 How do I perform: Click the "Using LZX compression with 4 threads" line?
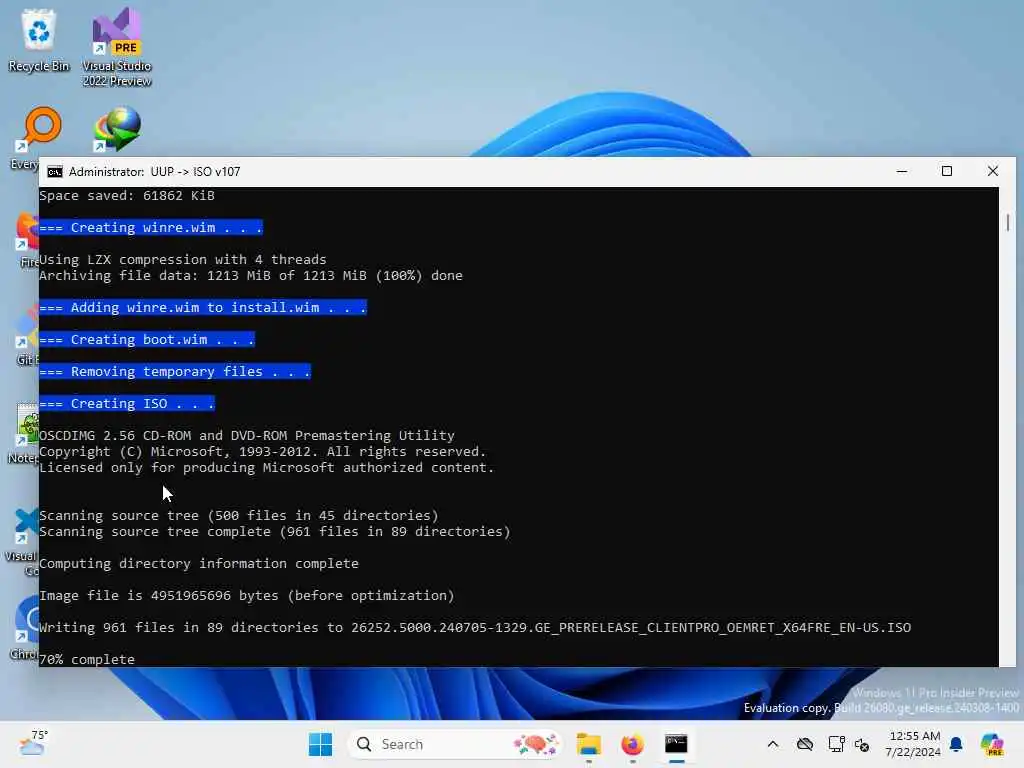(x=183, y=259)
